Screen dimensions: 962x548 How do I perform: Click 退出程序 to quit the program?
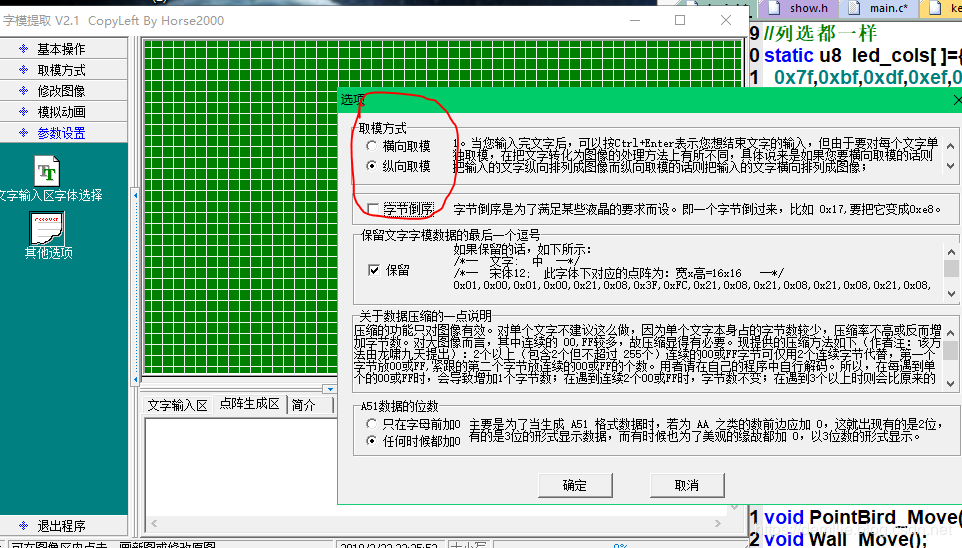[64, 526]
